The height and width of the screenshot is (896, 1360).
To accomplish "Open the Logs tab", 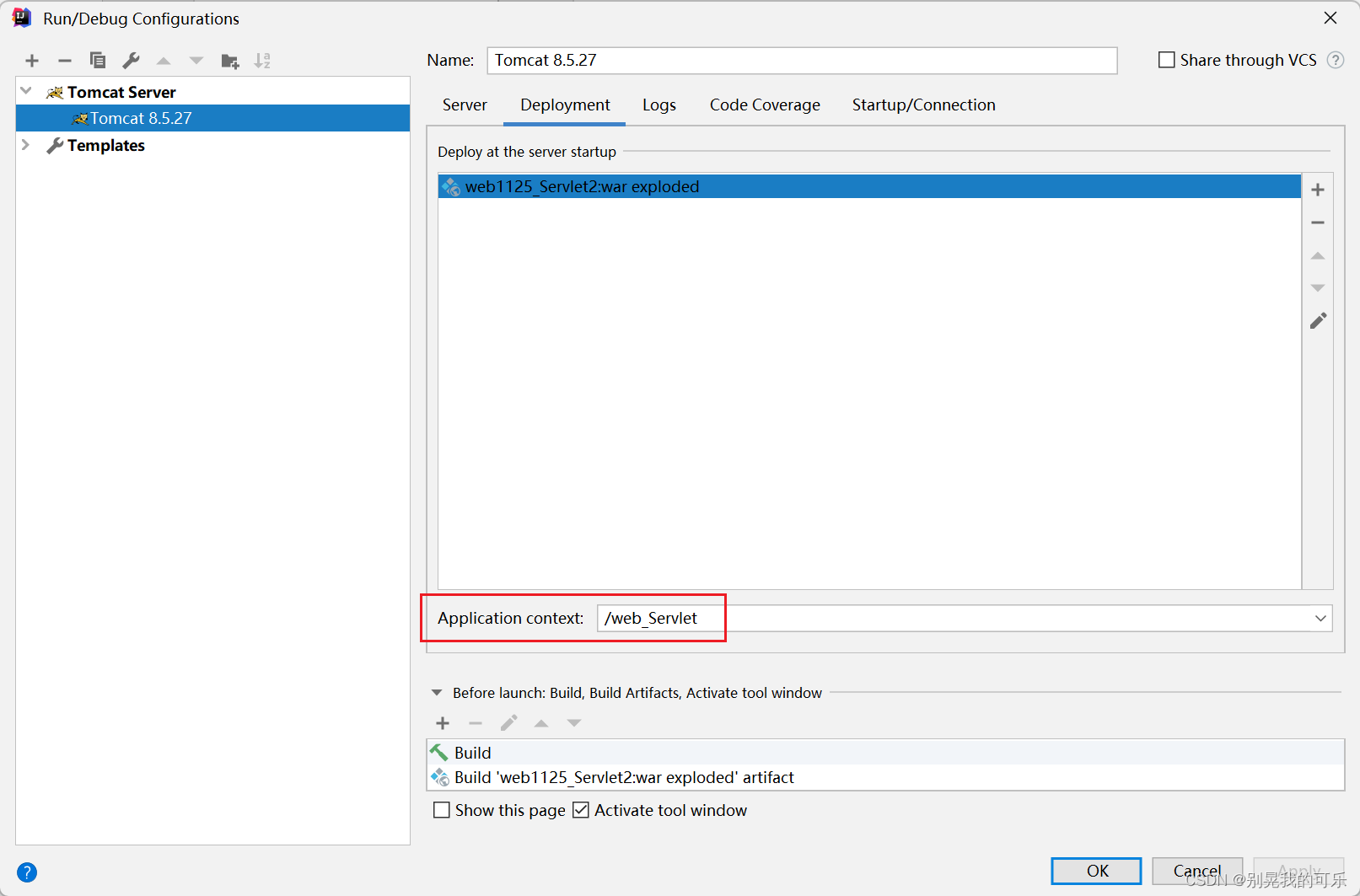I will pyautogui.click(x=659, y=105).
